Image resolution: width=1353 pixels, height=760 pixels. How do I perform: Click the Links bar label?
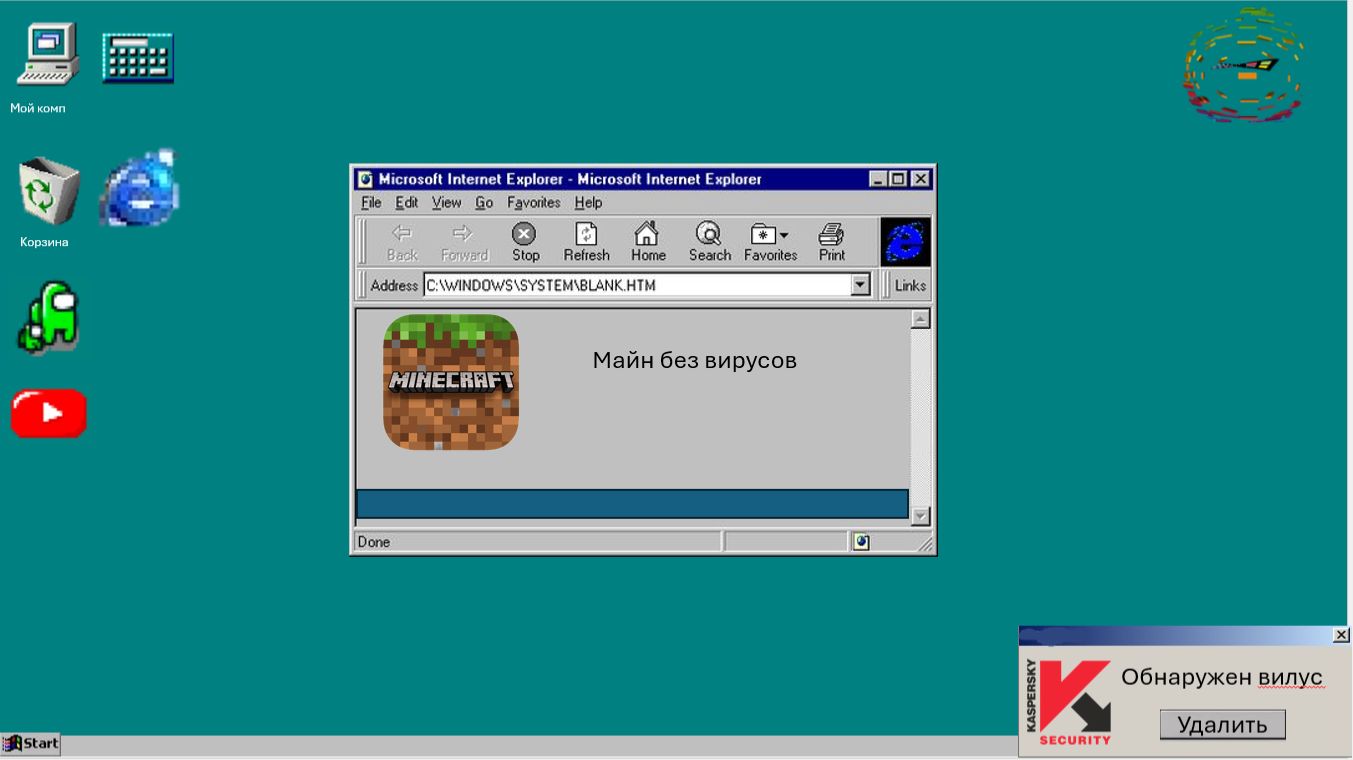coord(910,285)
